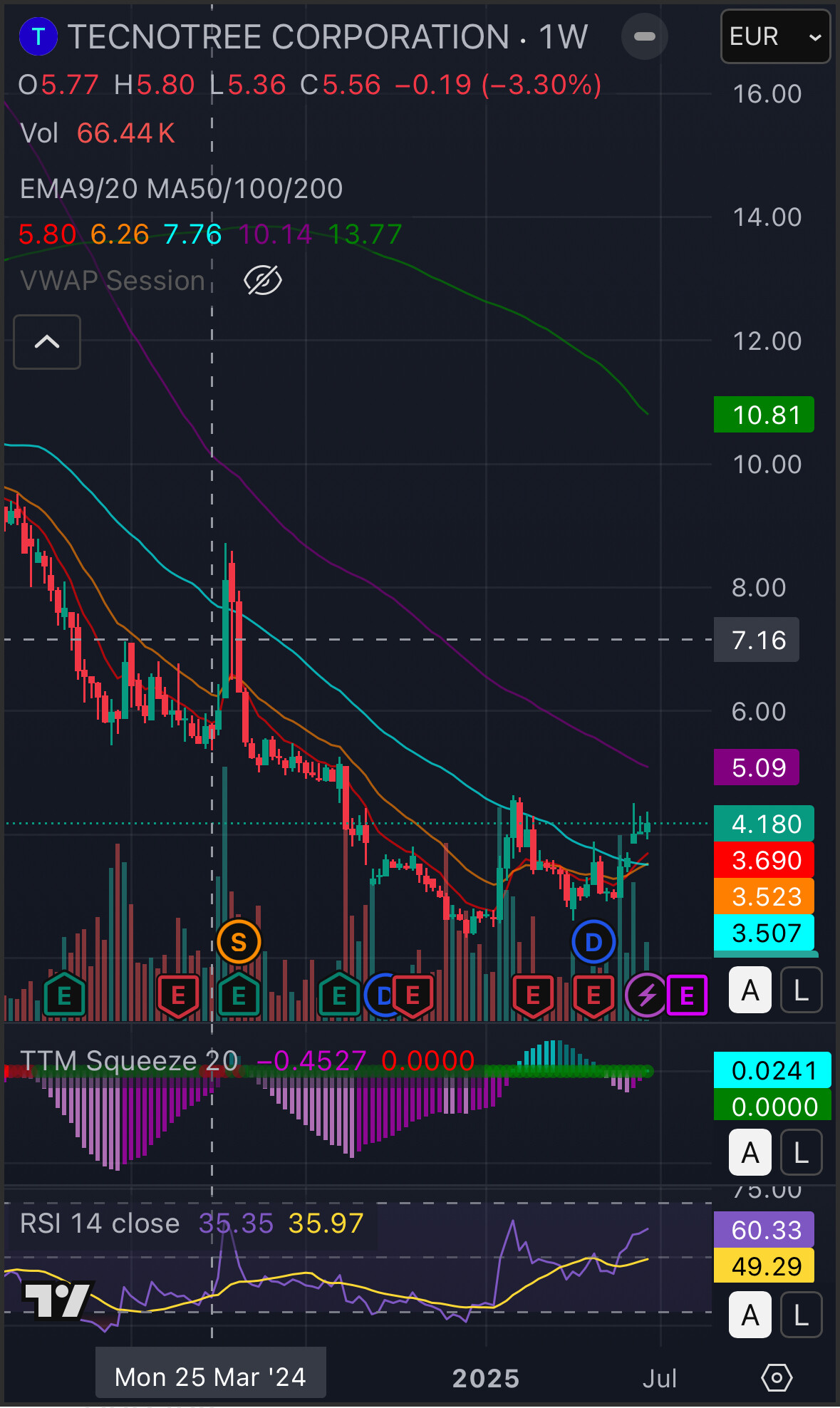The image size is (840, 1408).
Task: Click the blue D dividend marker above the earnings row
Action: (x=593, y=942)
